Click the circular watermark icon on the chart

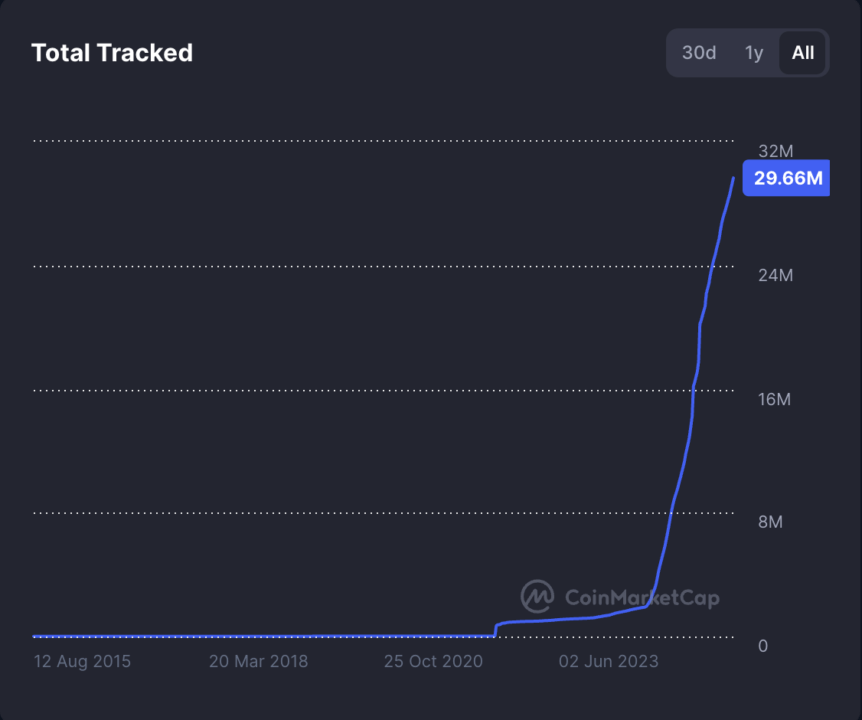tap(536, 596)
